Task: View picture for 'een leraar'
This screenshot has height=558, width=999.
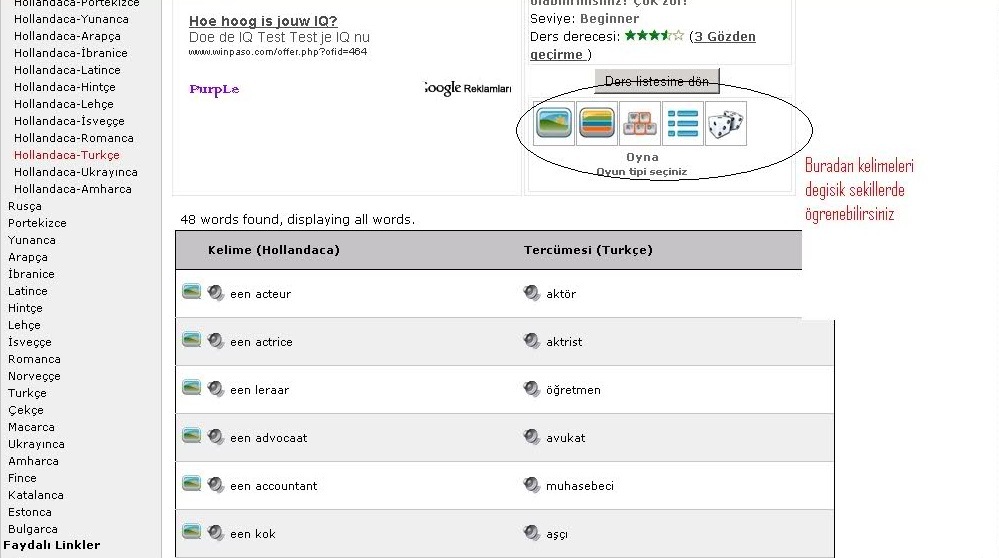Action: [x=191, y=388]
